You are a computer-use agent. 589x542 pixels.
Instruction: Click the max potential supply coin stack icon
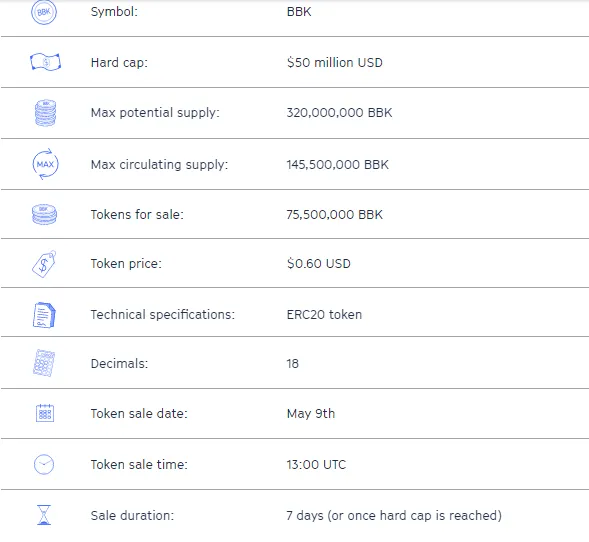click(45, 113)
